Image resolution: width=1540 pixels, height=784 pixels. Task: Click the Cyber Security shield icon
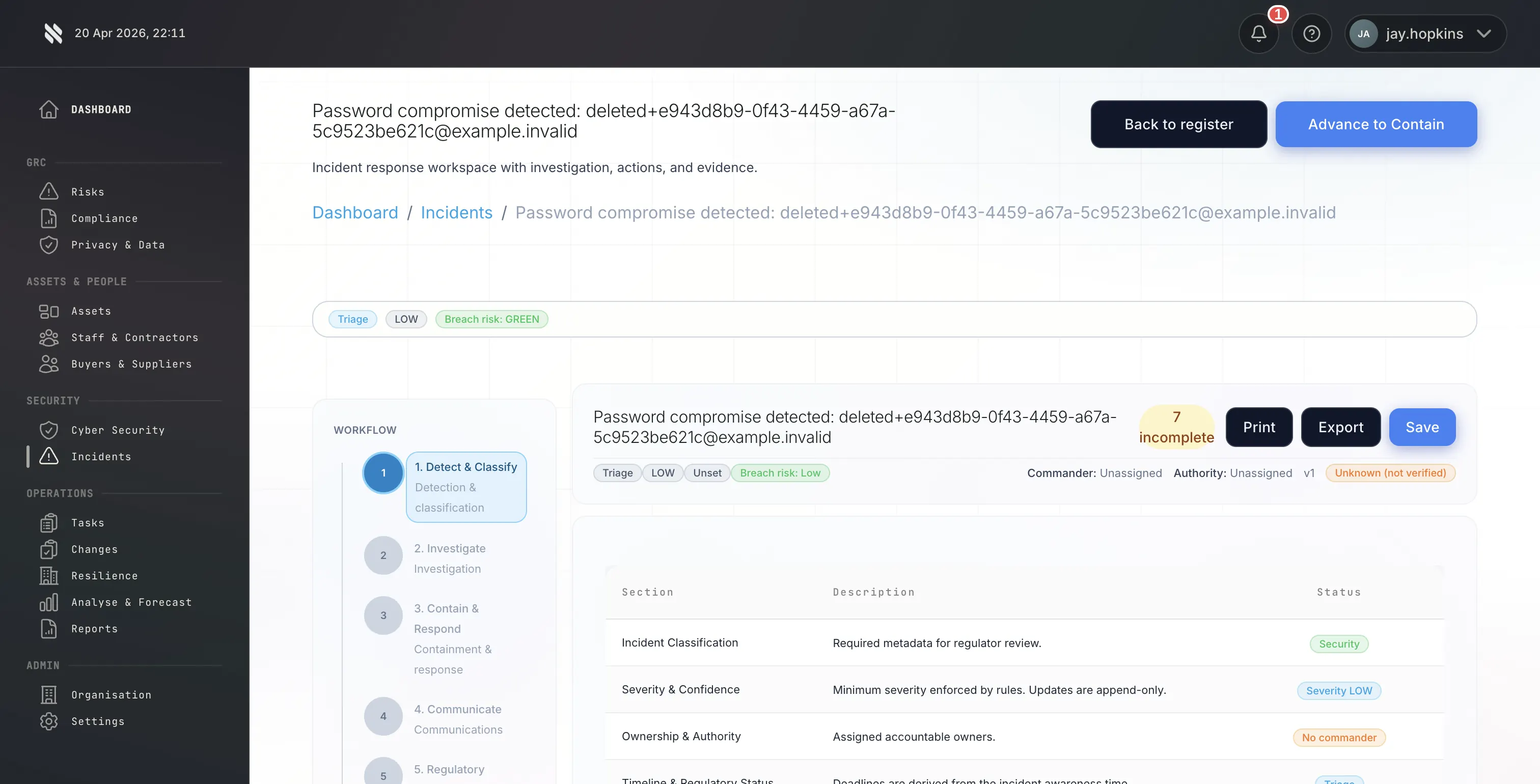coord(49,430)
